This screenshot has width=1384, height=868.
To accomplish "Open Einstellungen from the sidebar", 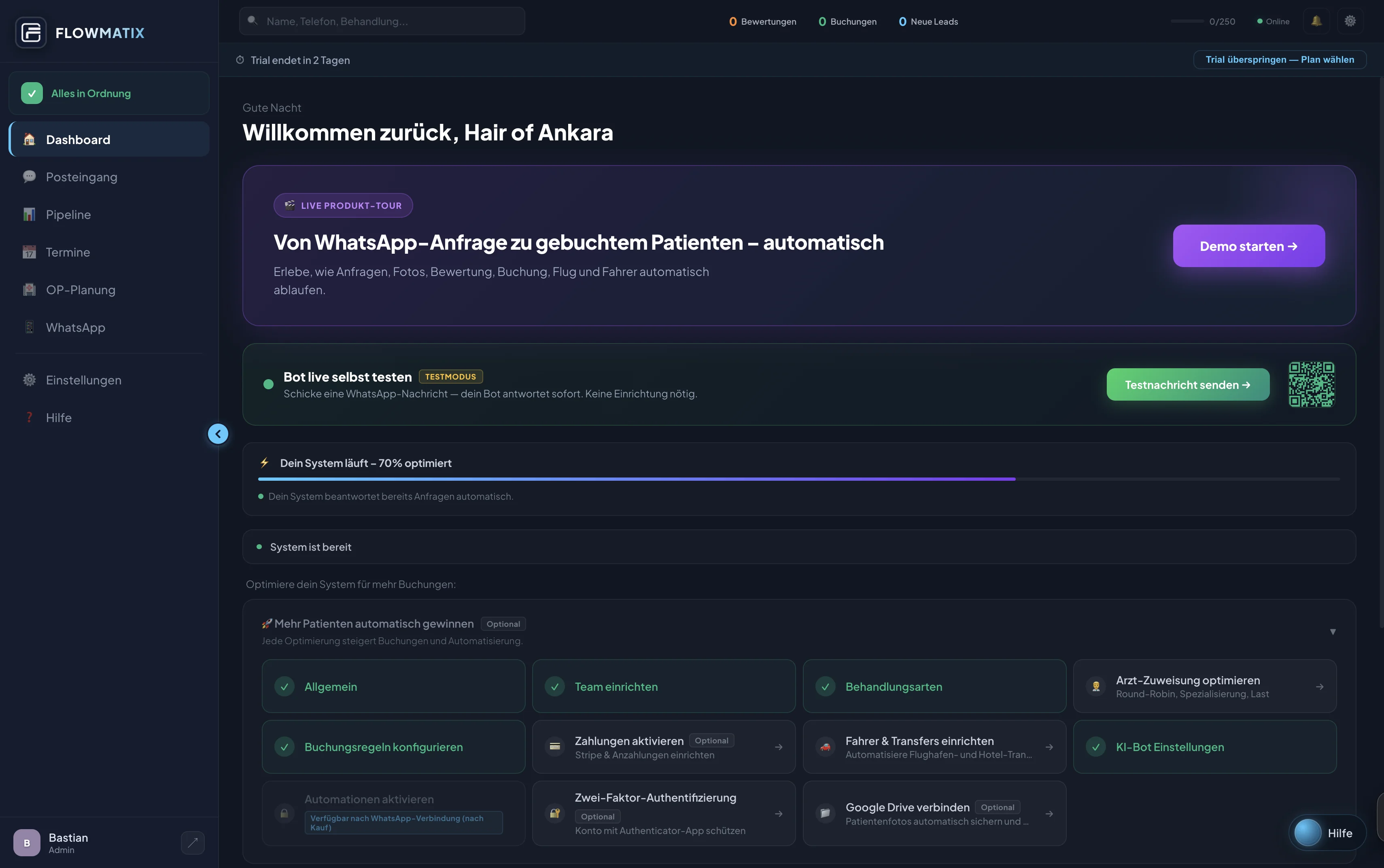I will [83, 380].
